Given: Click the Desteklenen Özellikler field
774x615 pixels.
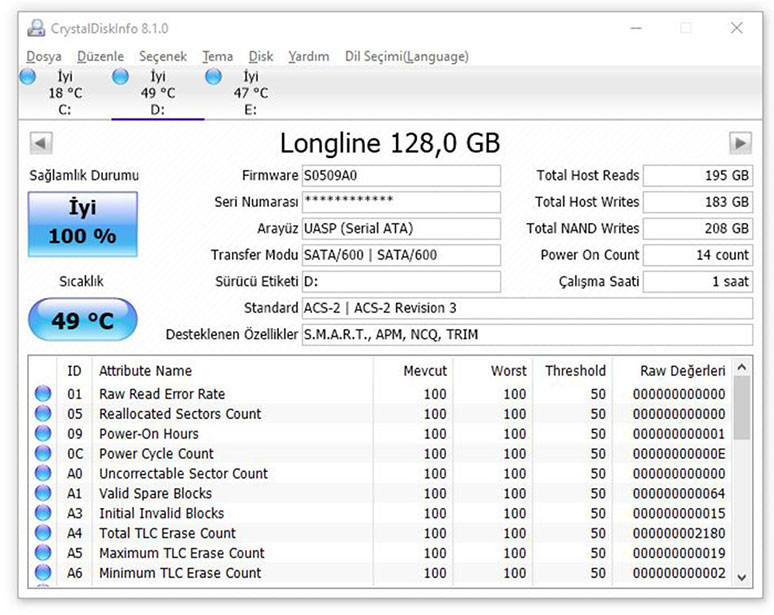Looking at the screenshot, I should 527,335.
